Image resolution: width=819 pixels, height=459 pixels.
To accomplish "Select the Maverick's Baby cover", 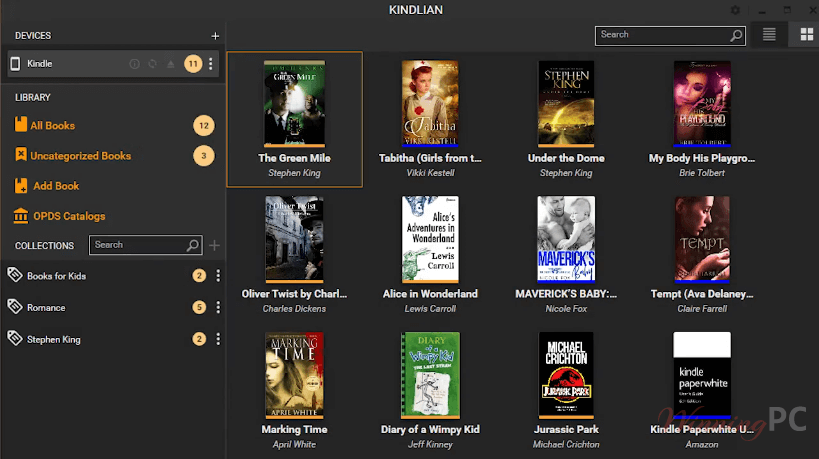I will click(x=566, y=239).
